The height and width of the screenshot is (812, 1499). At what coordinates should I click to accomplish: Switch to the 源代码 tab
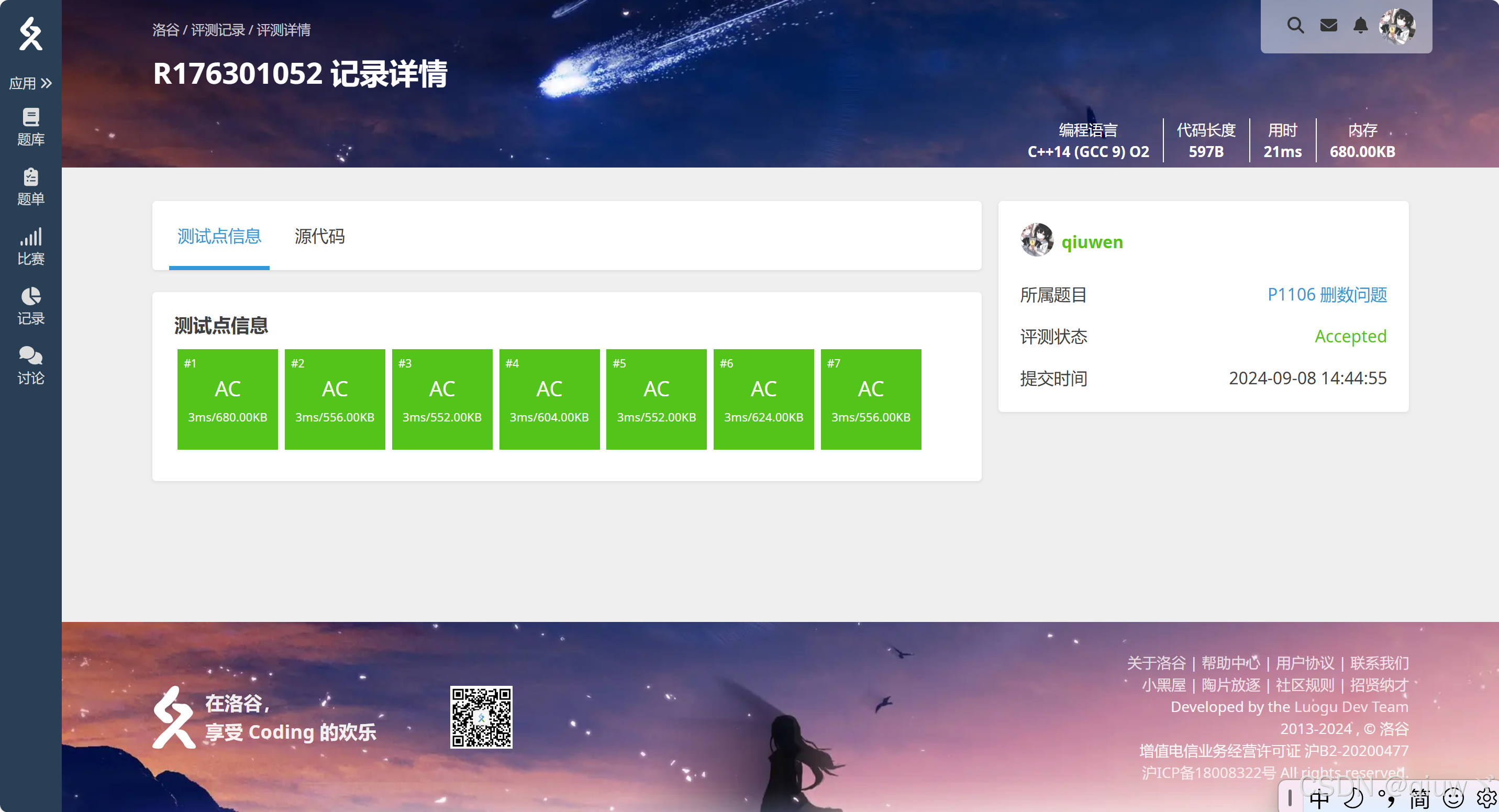[319, 236]
